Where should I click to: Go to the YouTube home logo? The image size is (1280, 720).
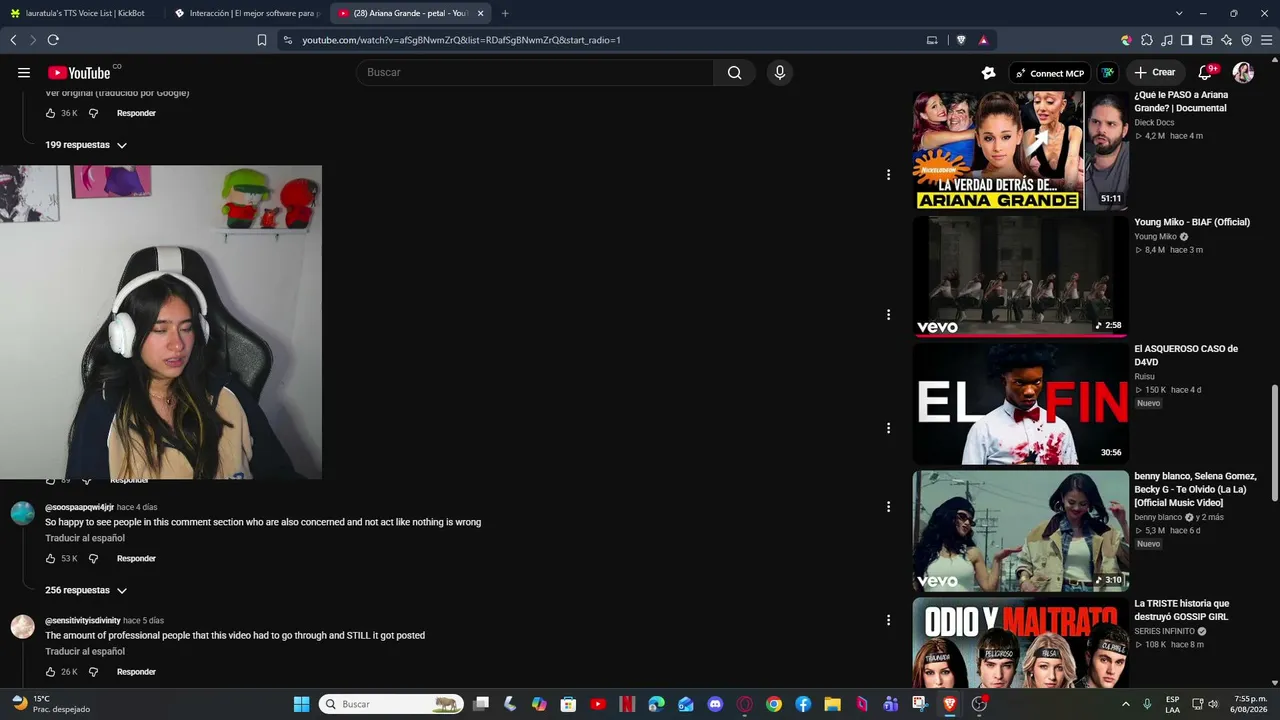pyautogui.click(x=79, y=72)
